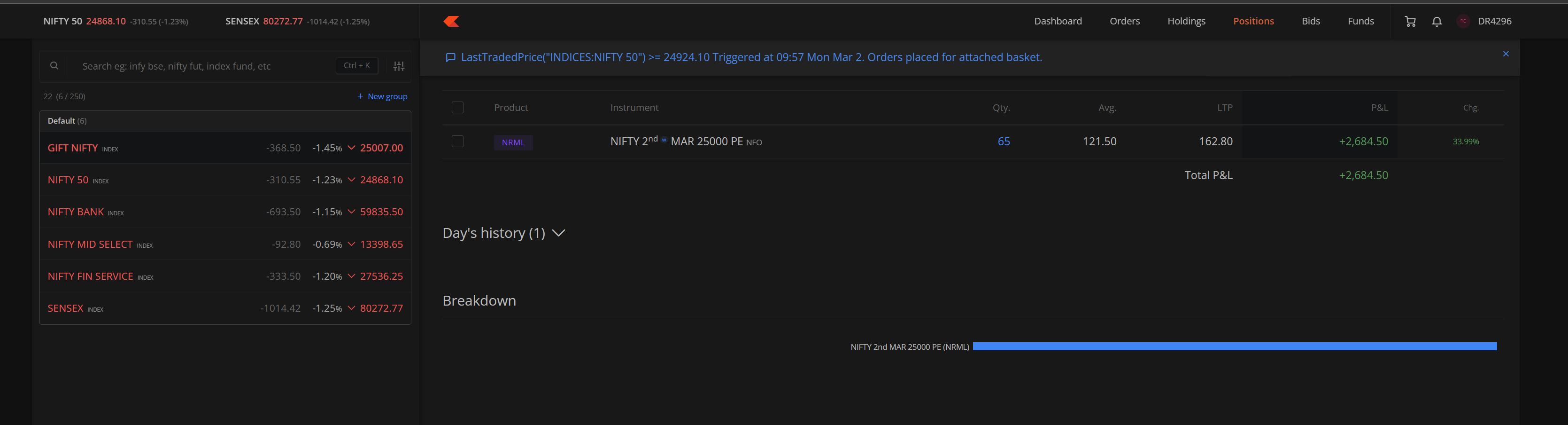Viewport: 1568px width, 425px height.
Task: Click the New group link
Action: (x=382, y=96)
